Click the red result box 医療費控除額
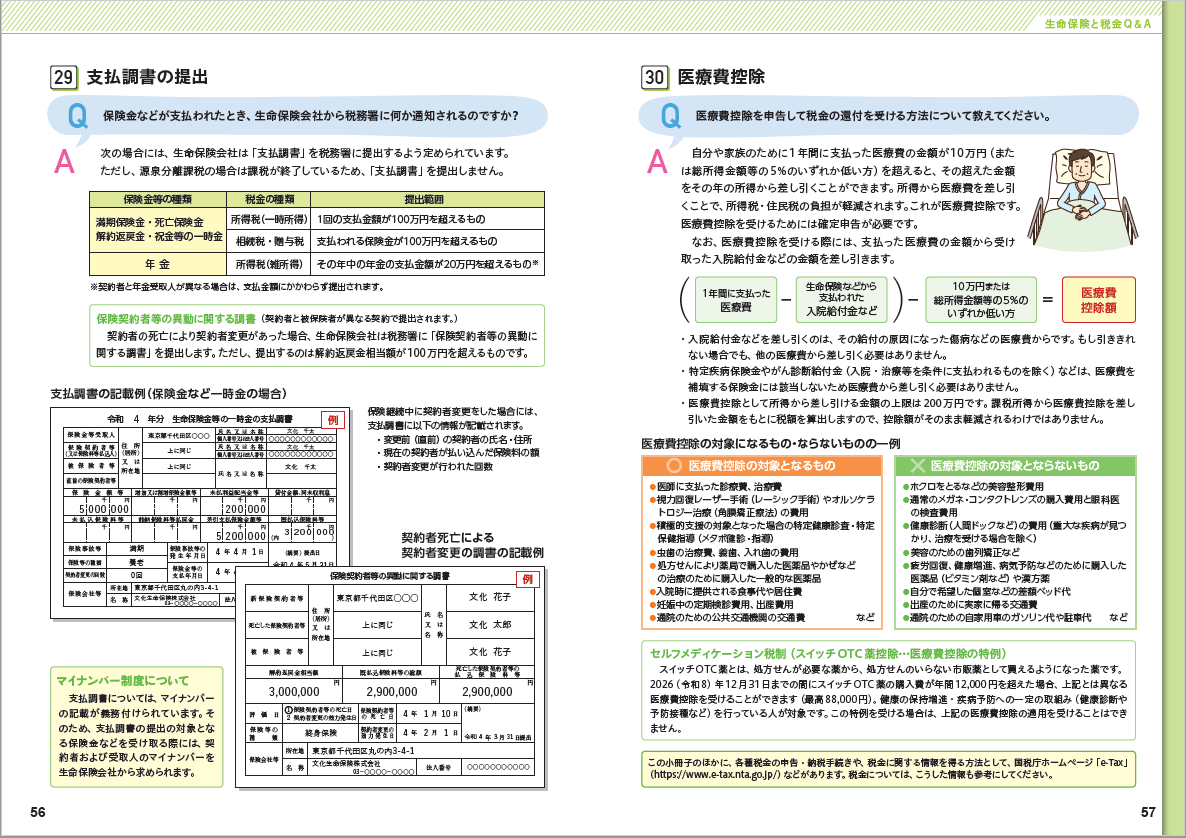Screen dimensions: 1186x838 tap(1098, 300)
